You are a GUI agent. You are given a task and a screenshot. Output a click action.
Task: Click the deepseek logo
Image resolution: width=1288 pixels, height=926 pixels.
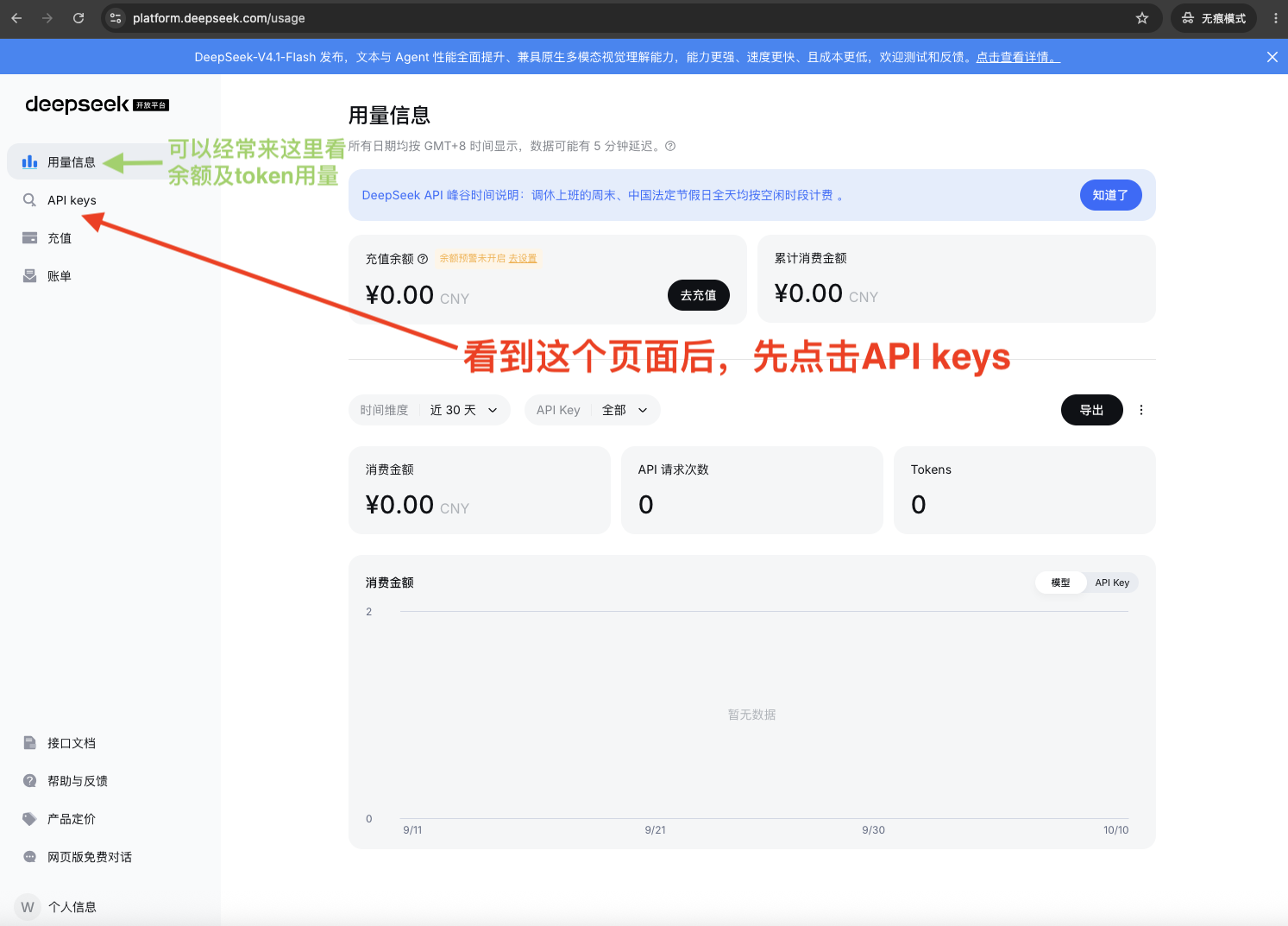click(97, 104)
